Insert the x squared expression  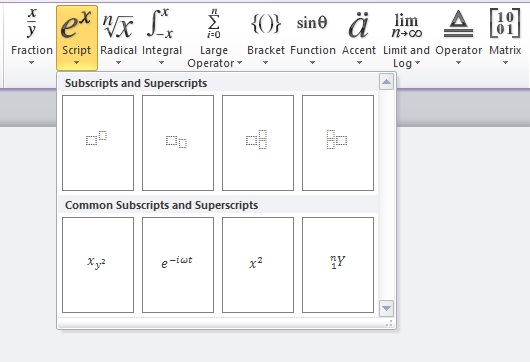click(258, 265)
